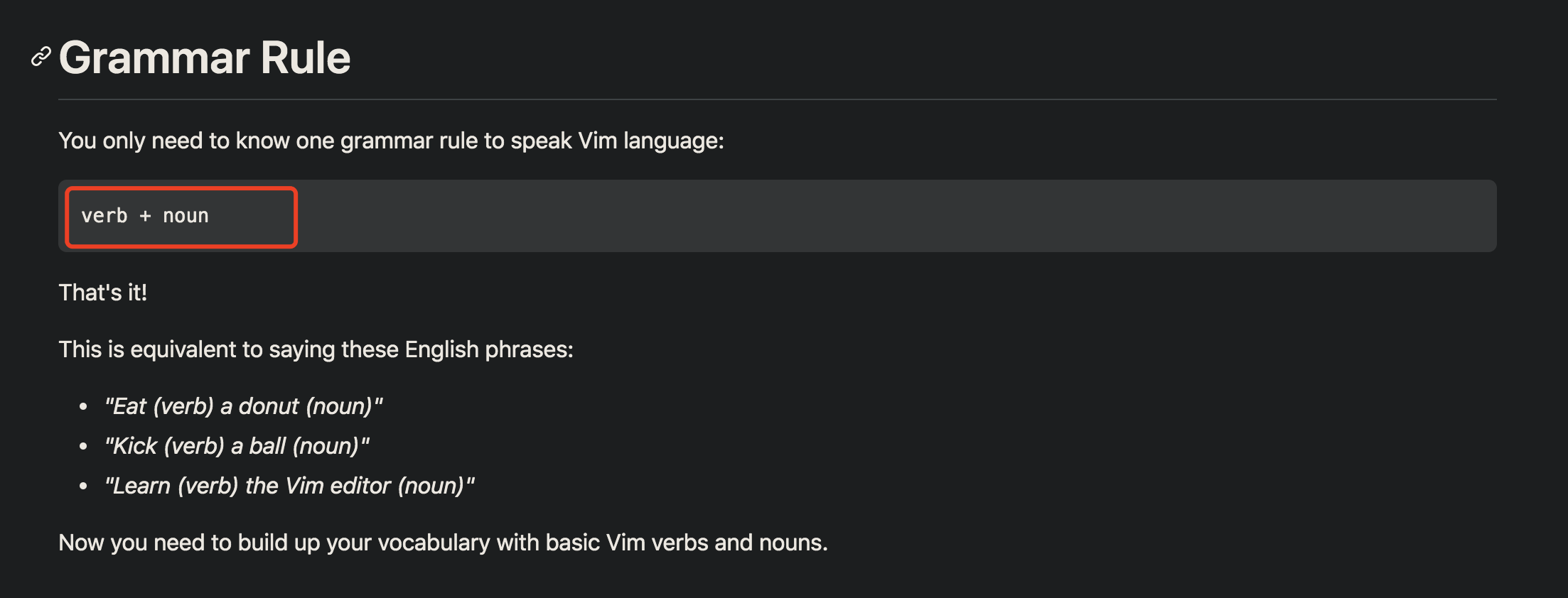Click the Grammar Rule heading
Image resolution: width=1568 pixels, height=598 pixels.
tap(205, 58)
